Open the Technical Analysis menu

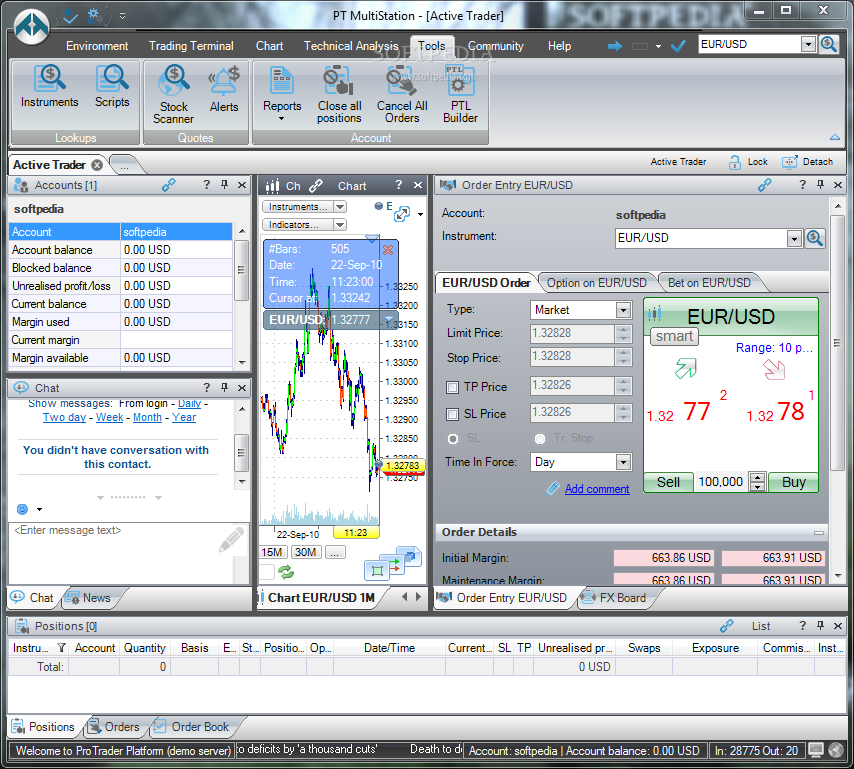tap(351, 46)
